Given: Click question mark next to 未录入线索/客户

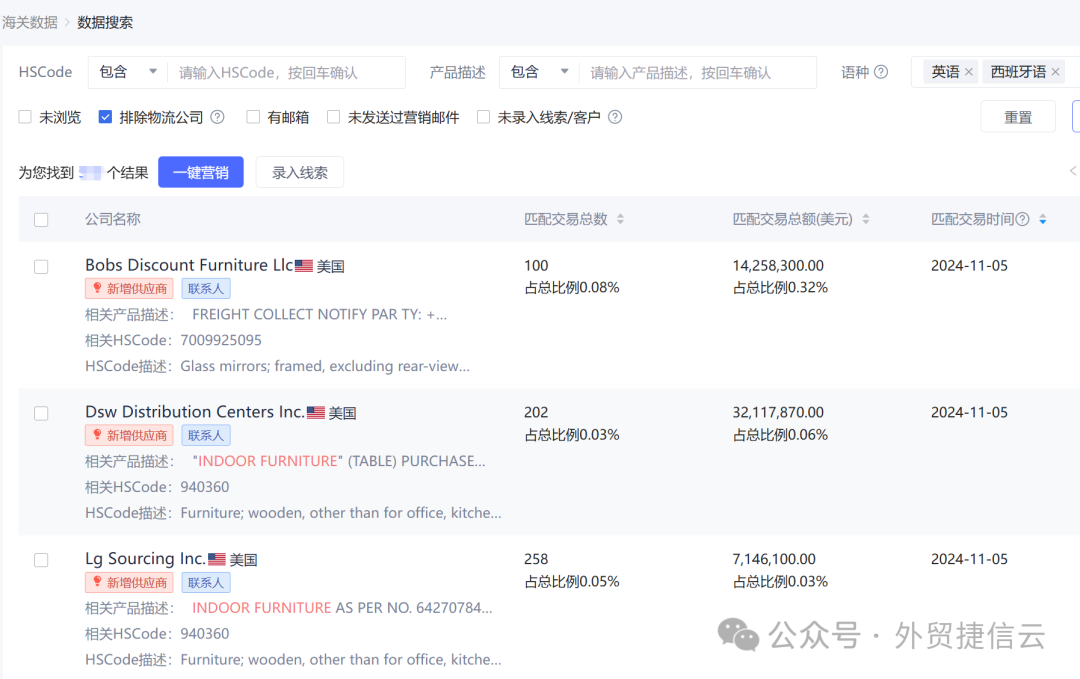Looking at the screenshot, I should 615,116.
